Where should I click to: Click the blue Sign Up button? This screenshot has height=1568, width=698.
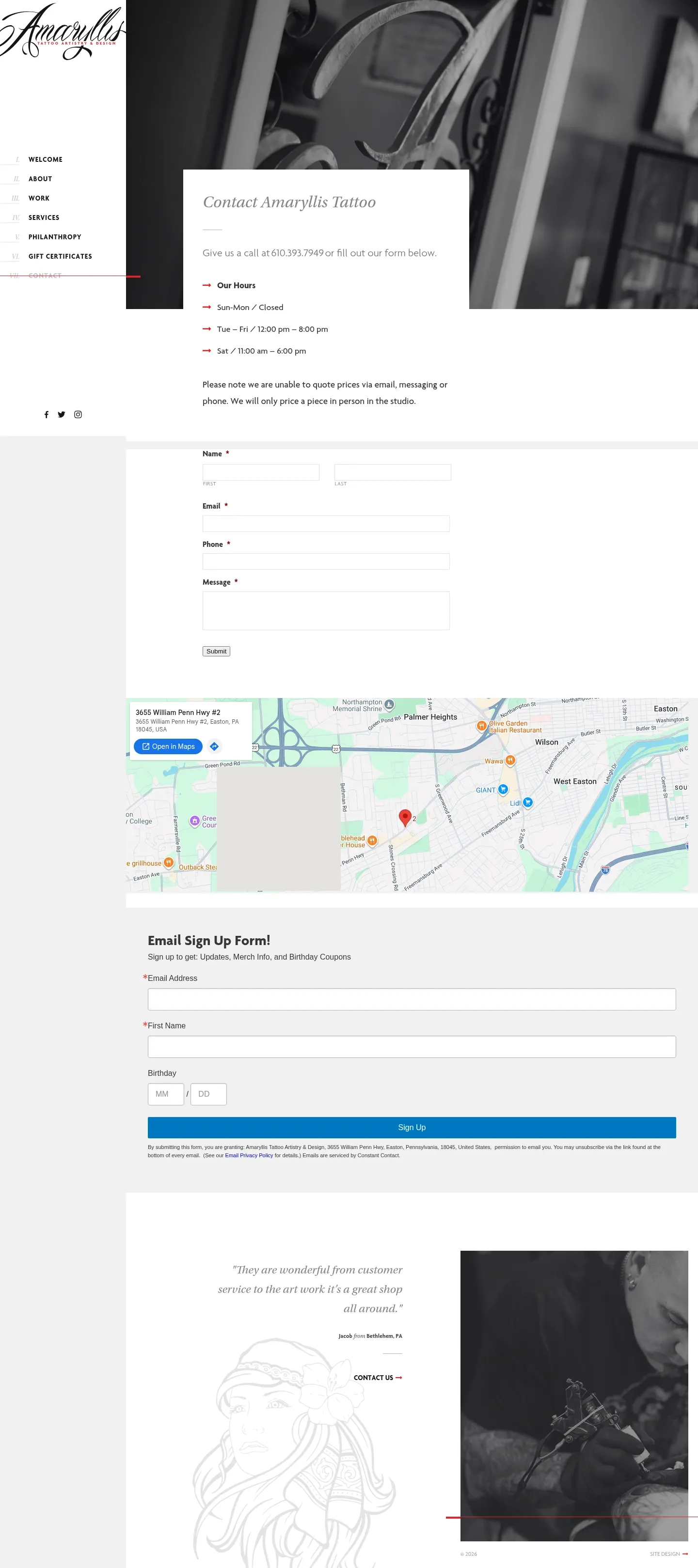(412, 1127)
